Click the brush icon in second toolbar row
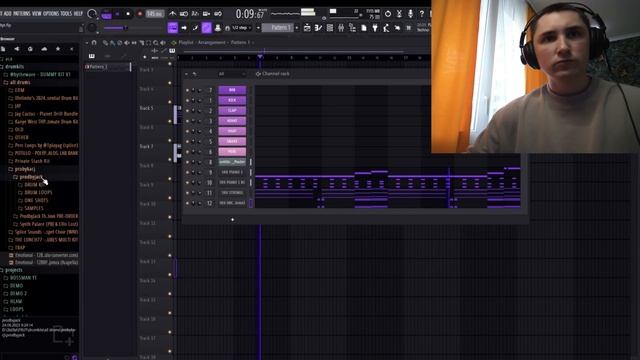640x360 pixels. [x=195, y=28]
